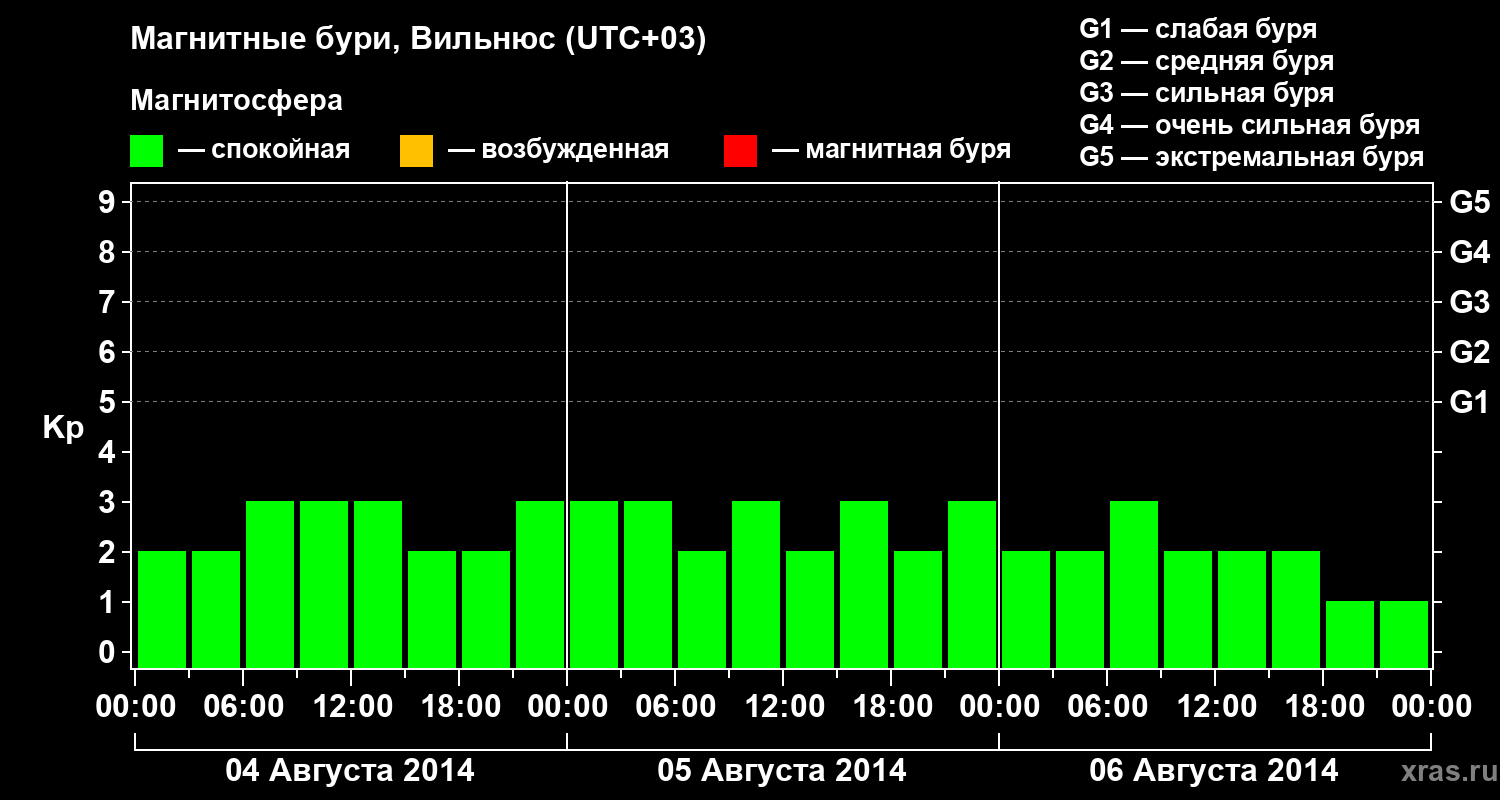This screenshot has height=800, width=1500.
Task: Click the 18:00 time label of 06 August
Action: [x=1323, y=706]
